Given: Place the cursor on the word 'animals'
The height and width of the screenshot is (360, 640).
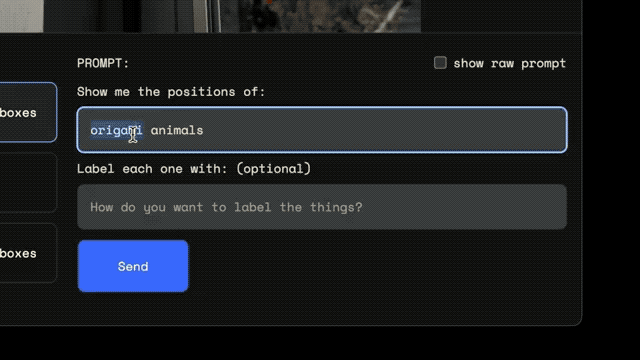Looking at the screenshot, I should [x=177, y=130].
